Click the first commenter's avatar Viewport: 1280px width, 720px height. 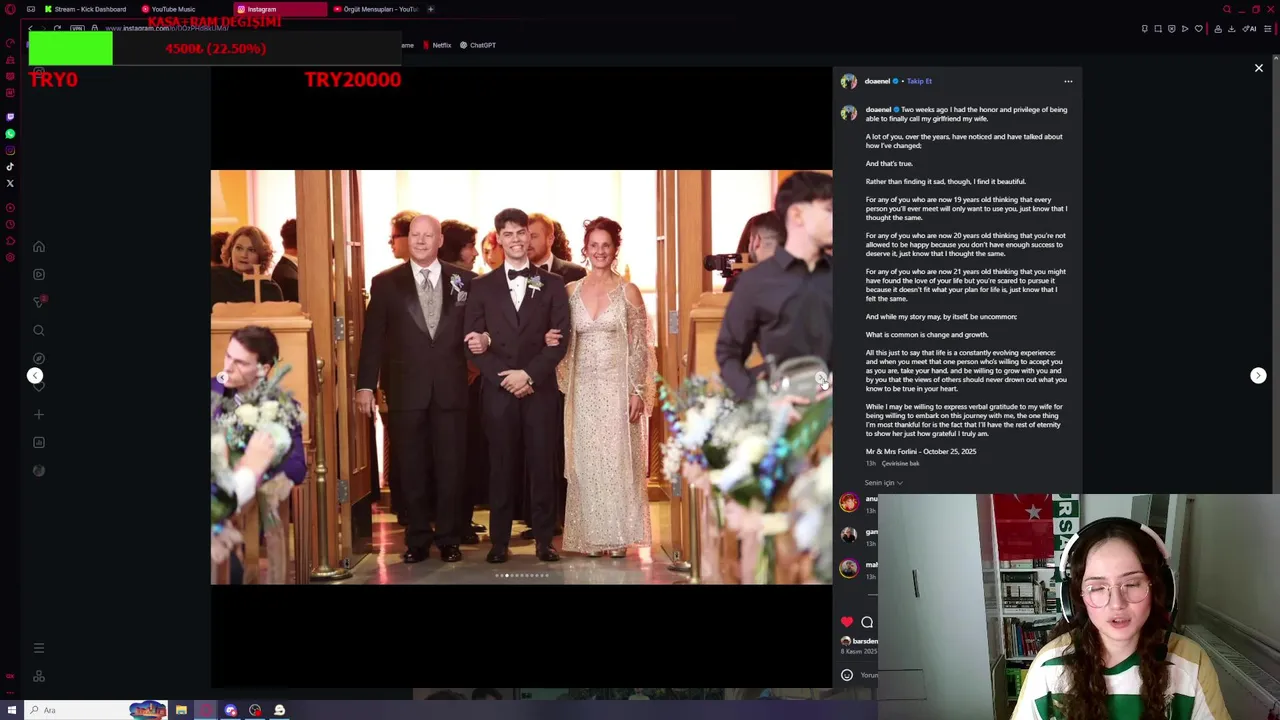tap(849, 502)
